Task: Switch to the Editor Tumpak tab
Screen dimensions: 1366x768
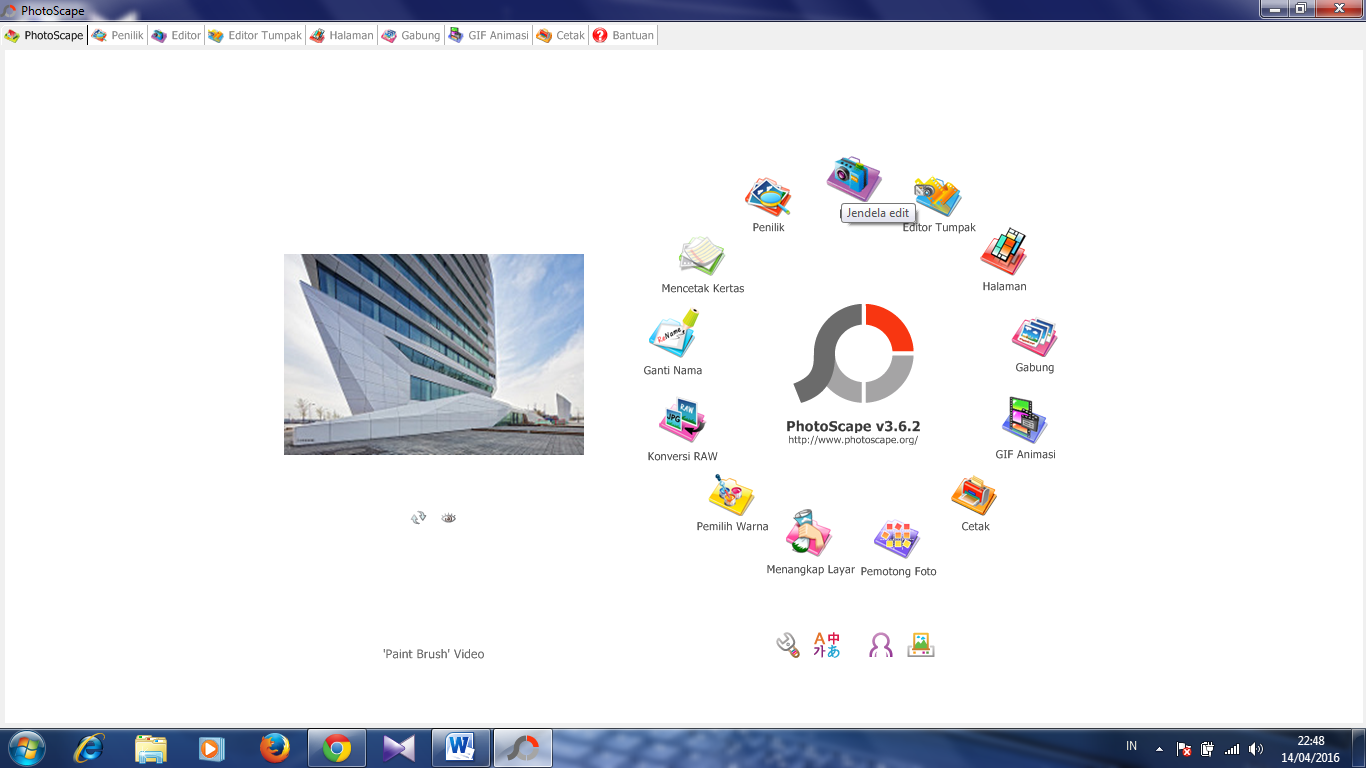Action: [x=255, y=35]
